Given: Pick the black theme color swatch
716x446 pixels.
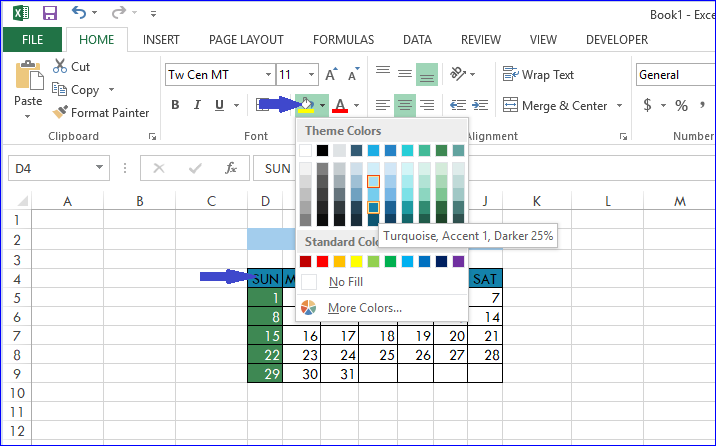Looking at the screenshot, I should point(322,150).
